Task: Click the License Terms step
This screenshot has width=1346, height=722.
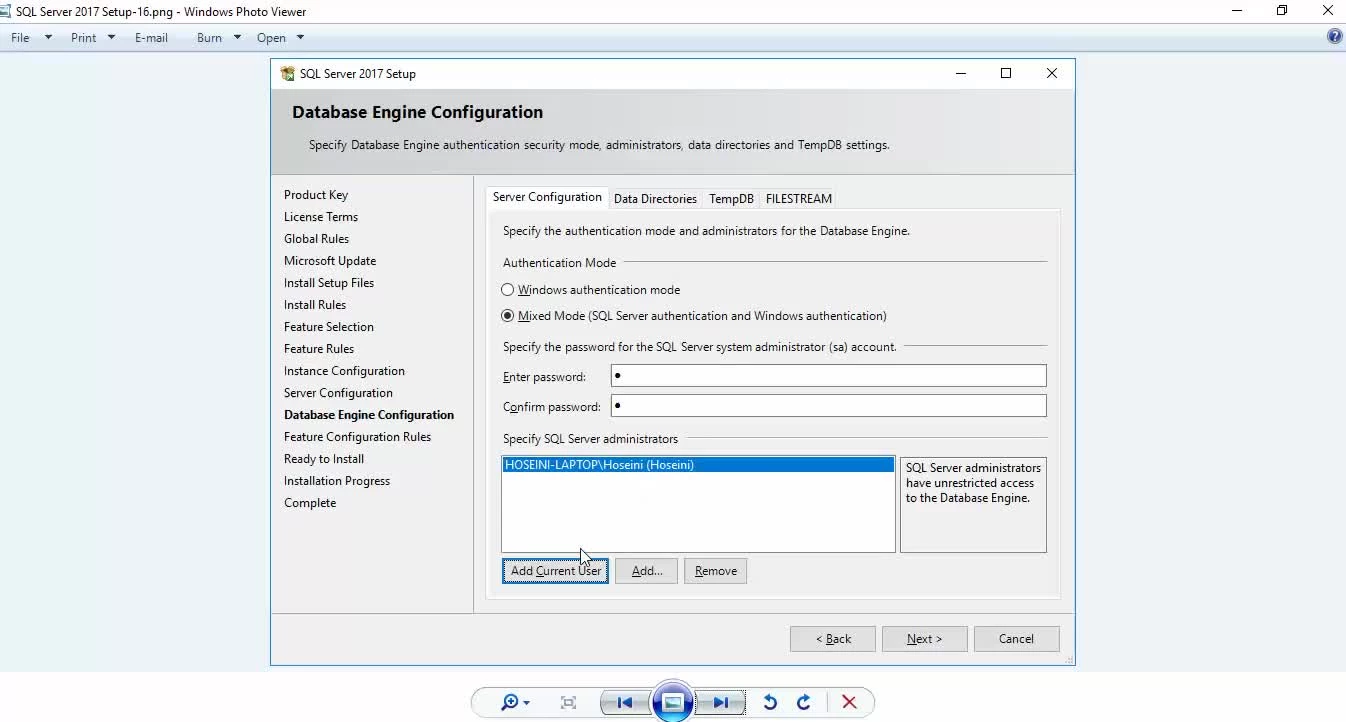Action: point(321,217)
